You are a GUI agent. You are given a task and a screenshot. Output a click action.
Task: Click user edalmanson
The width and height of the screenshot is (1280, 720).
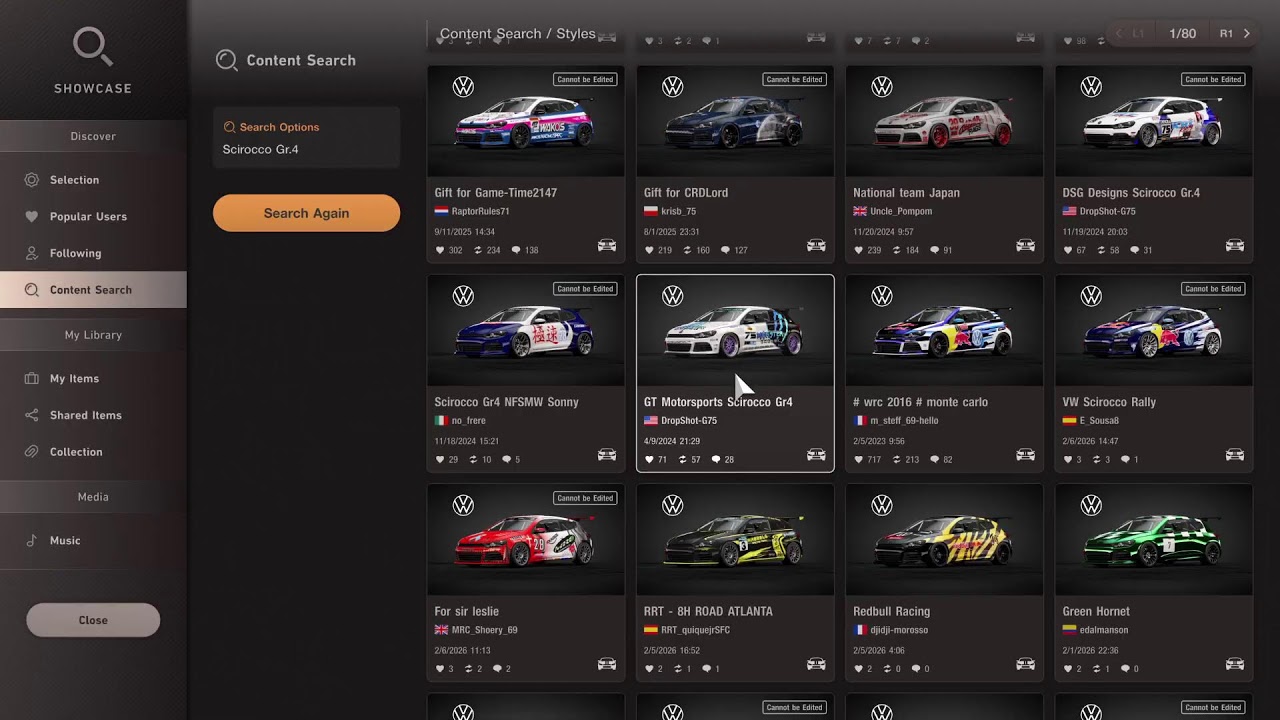tap(1104, 630)
